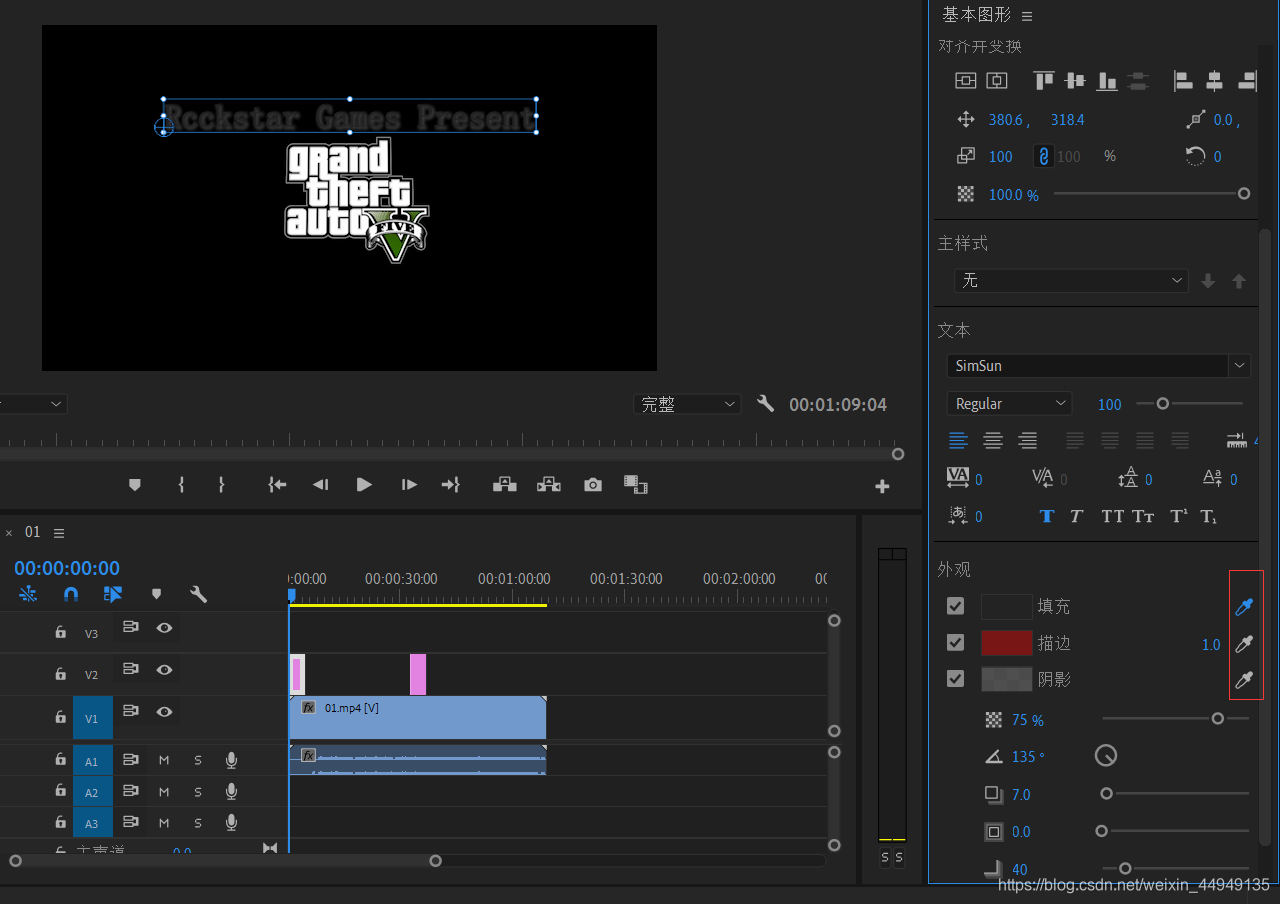This screenshot has height=904, width=1280.
Task: Open program monitor wrench settings
Action: 766,403
